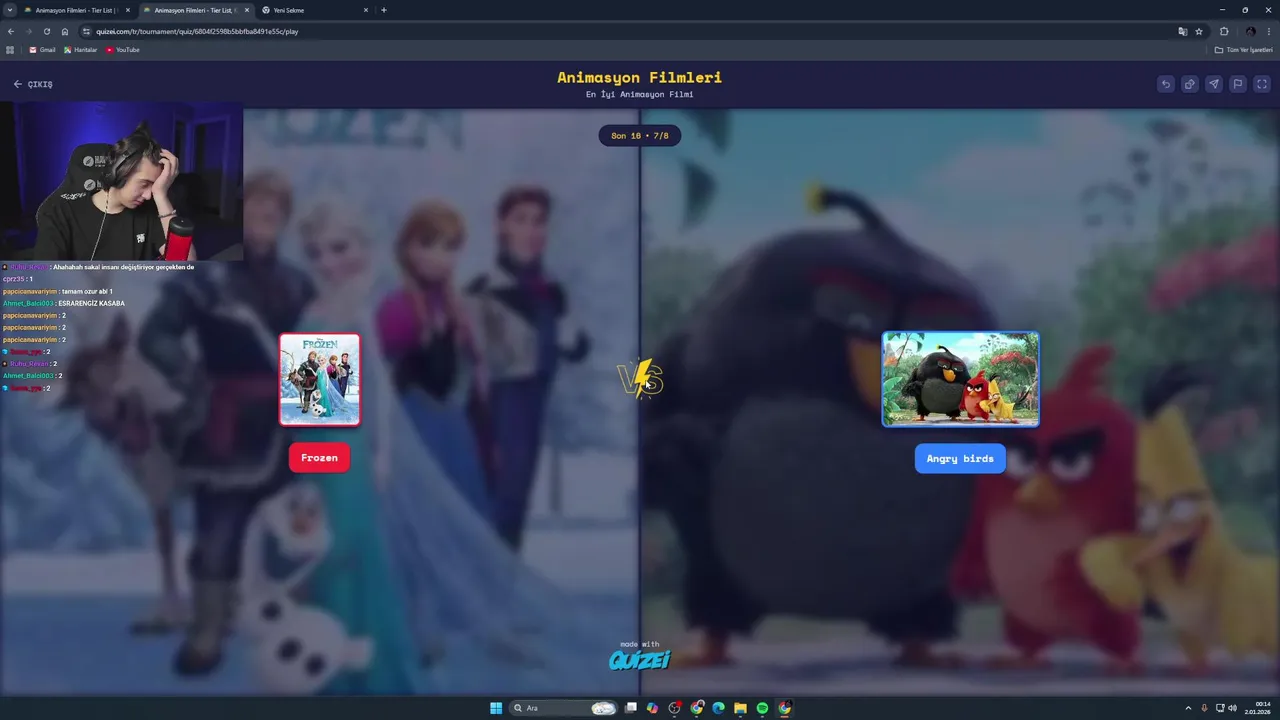Image resolution: width=1280 pixels, height=720 pixels.
Task: Click the flag report icon
Action: pyautogui.click(x=1237, y=84)
